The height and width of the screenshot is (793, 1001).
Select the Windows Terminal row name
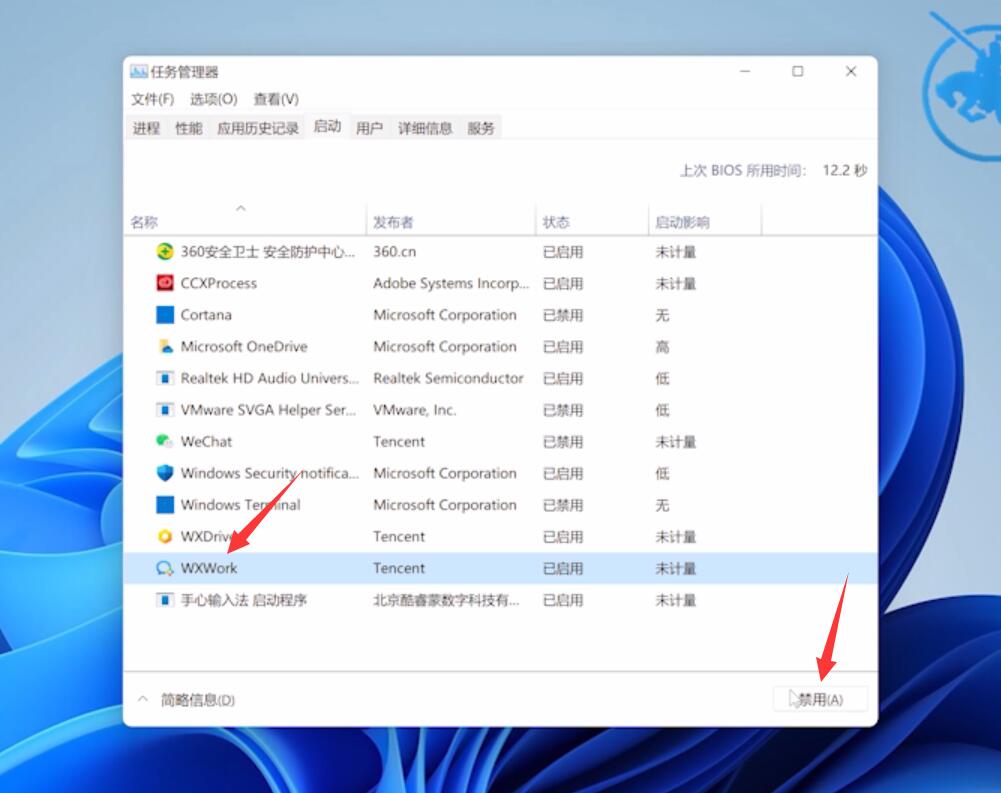(x=241, y=505)
